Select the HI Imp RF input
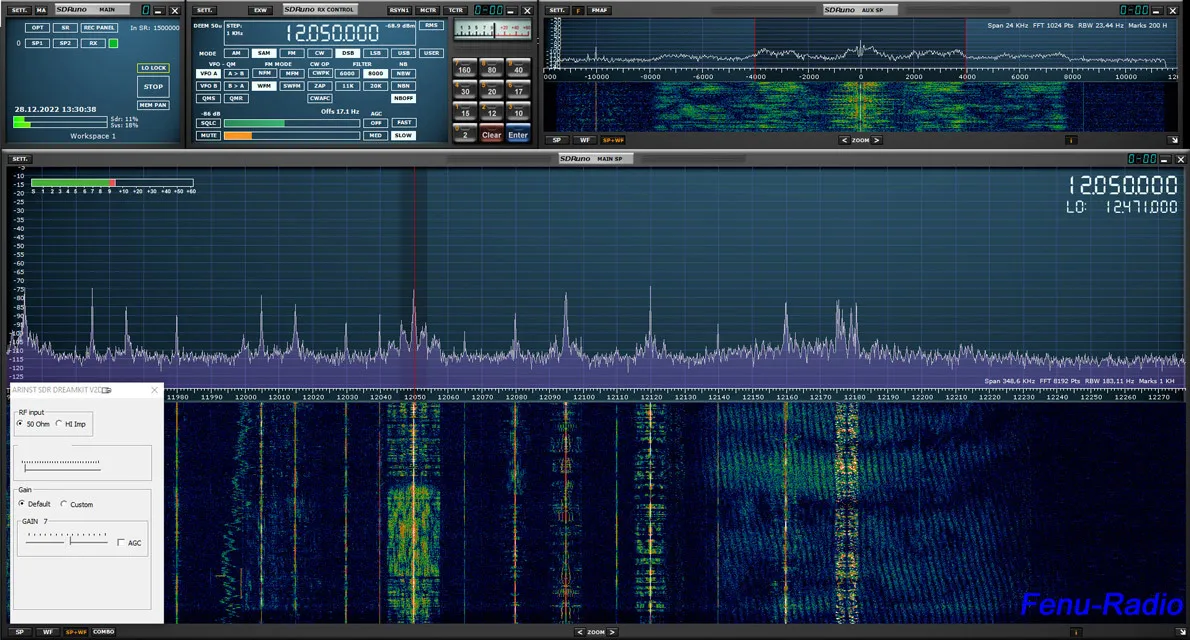 pos(59,424)
